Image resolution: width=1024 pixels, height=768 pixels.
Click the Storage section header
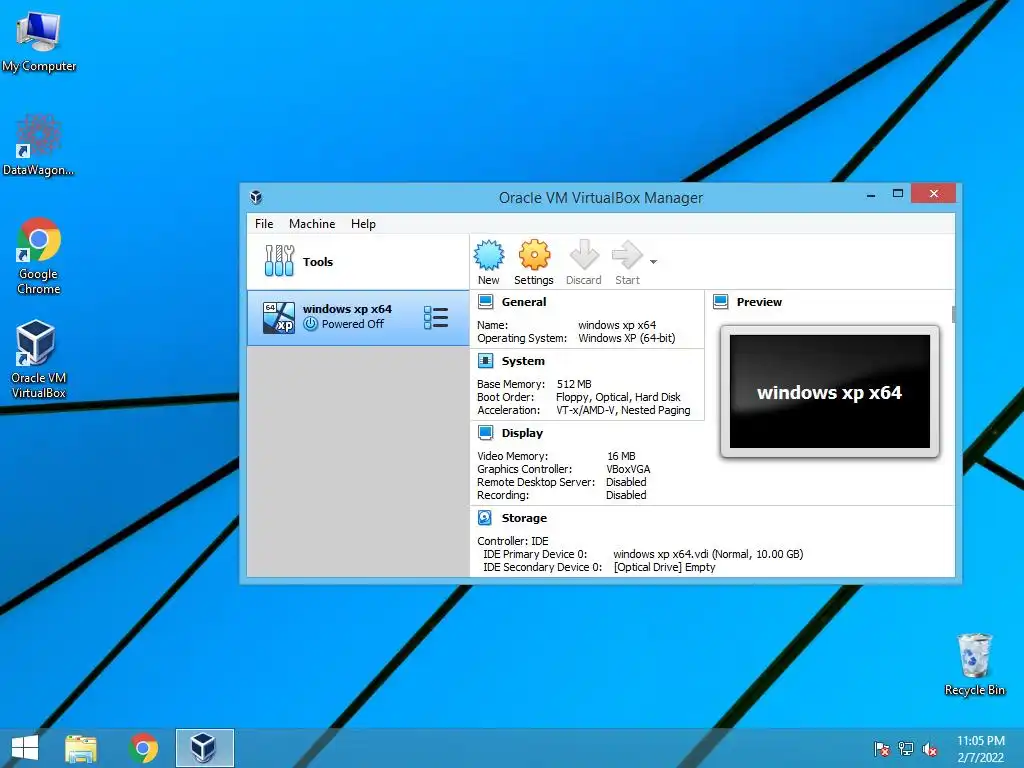coord(524,517)
